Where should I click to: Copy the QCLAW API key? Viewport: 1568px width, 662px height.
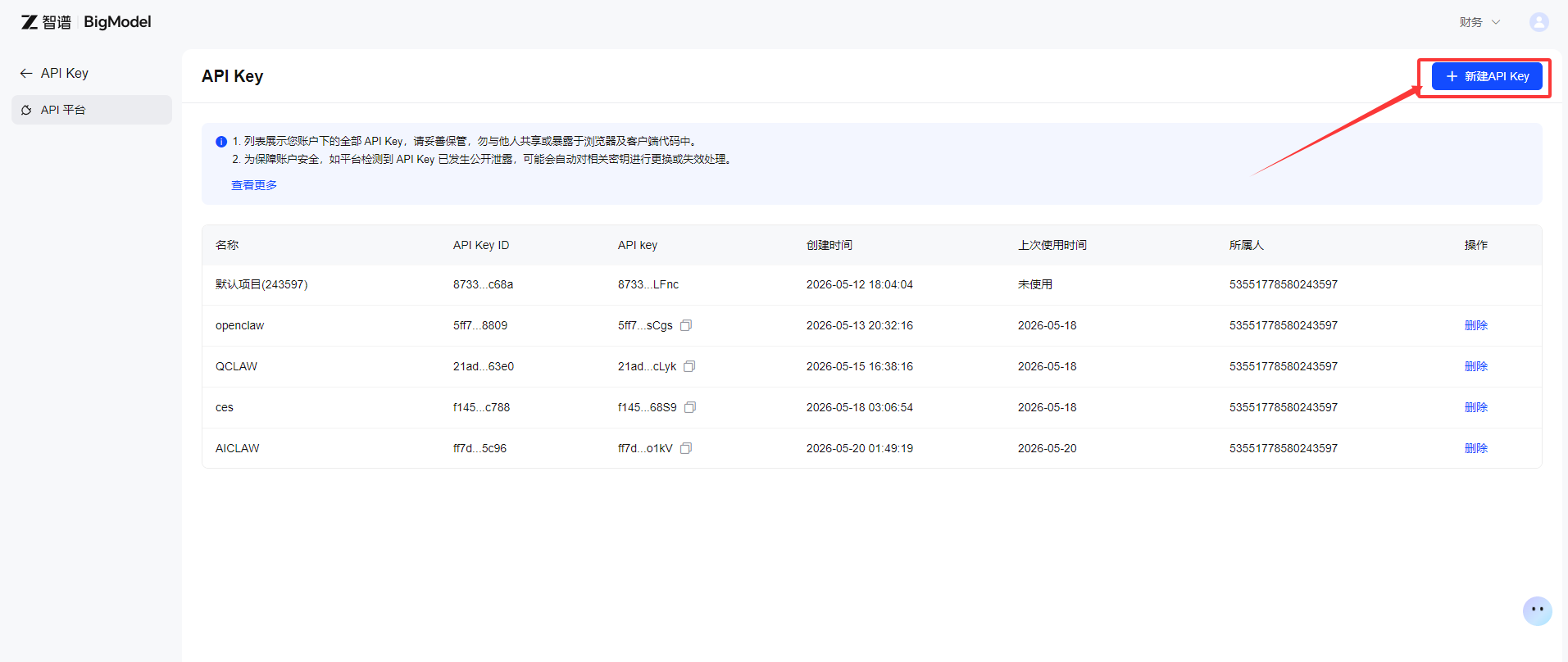tap(689, 366)
